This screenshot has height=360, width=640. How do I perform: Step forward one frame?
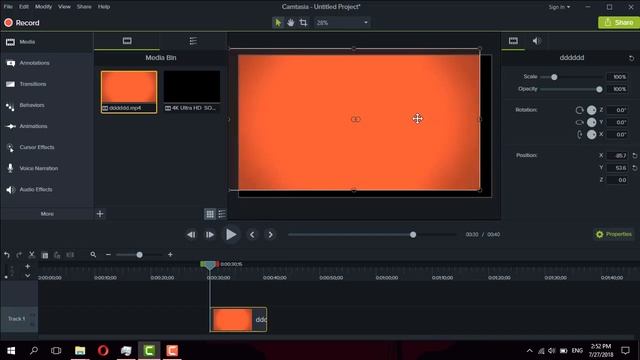[x=210, y=235]
